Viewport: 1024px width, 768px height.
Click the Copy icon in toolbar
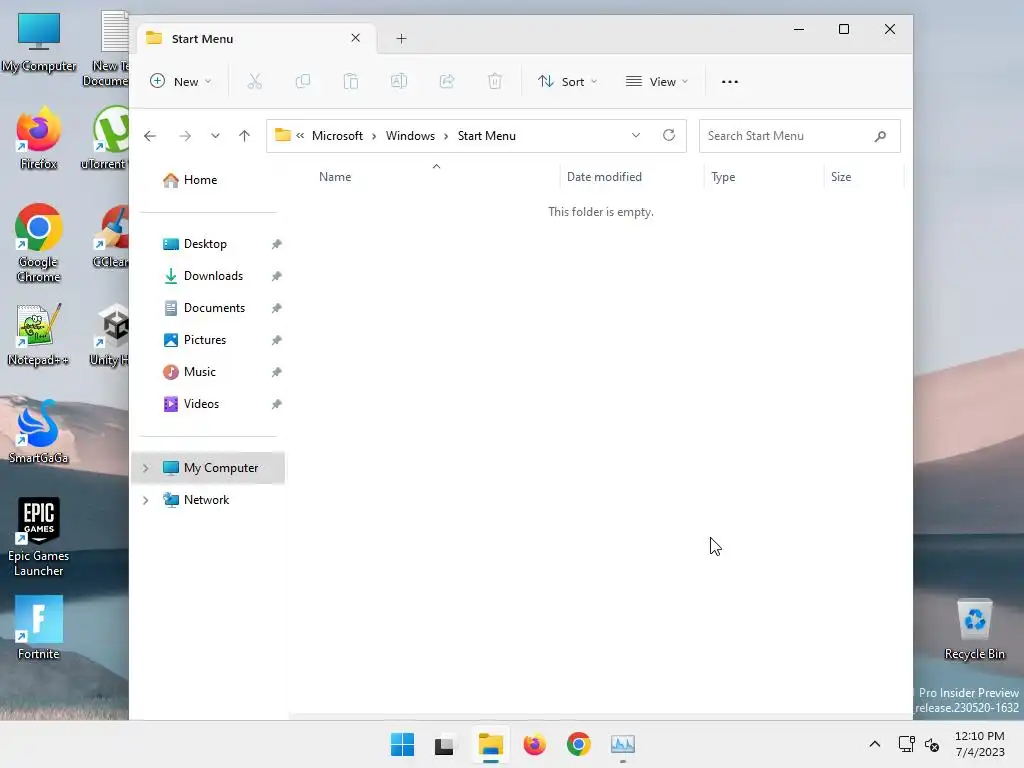pyautogui.click(x=302, y=82)
